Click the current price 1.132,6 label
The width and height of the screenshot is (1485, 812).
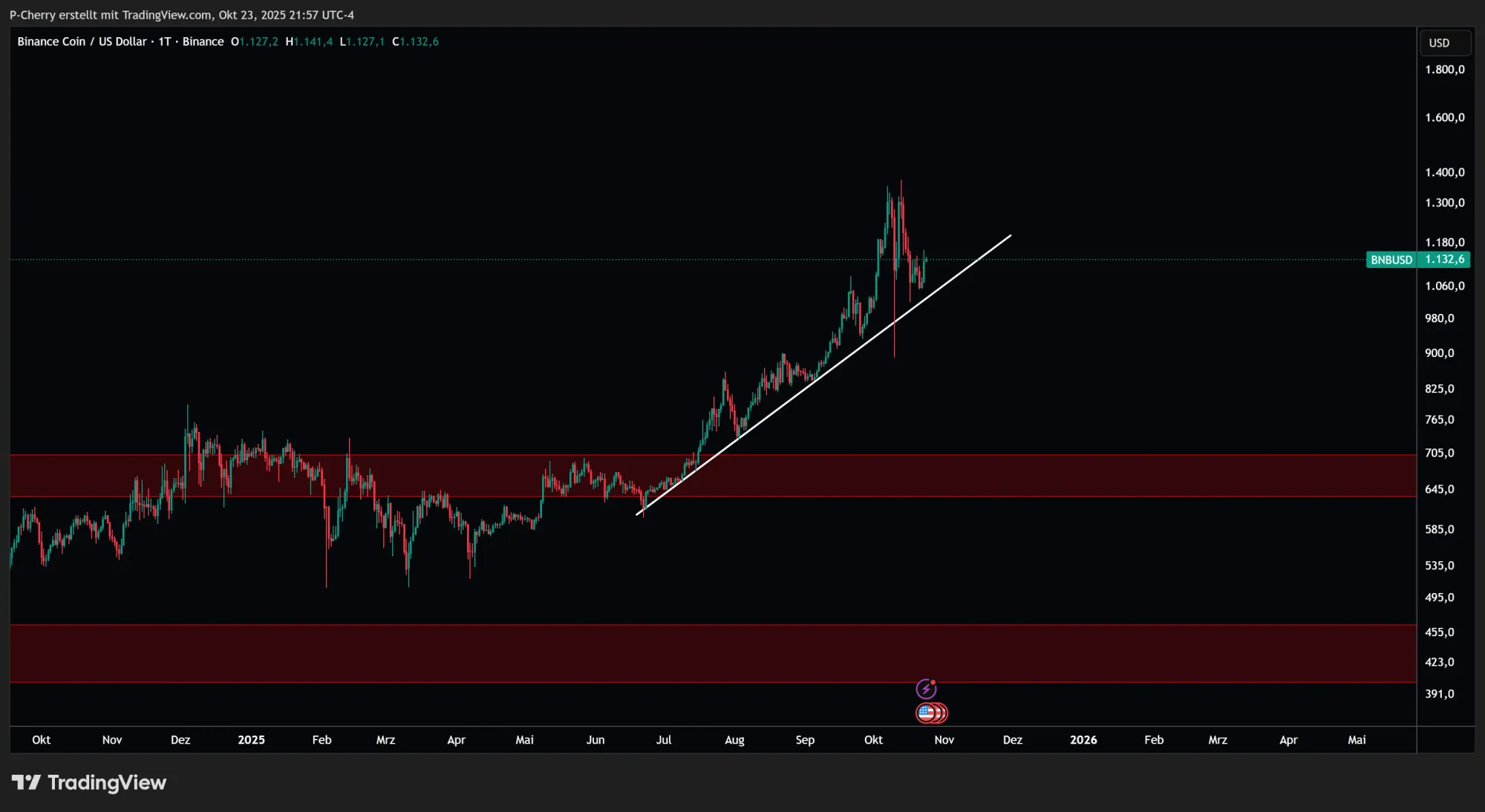(1444, 260)
